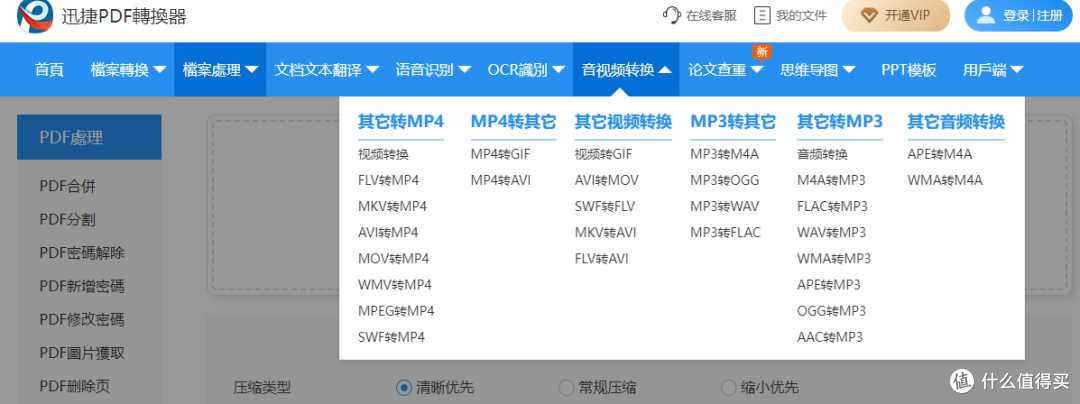Click the 其它转MP4 category heading
This screenshot has width=1080, height=404.
401,122
